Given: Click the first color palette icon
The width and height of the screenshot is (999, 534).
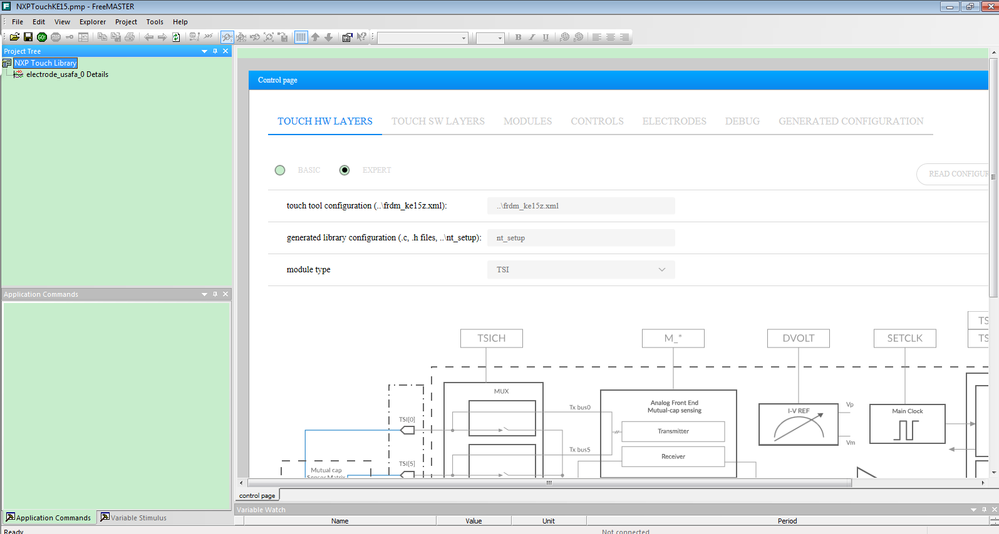Looking at the screenshot, I should click(x=564, y=37).
